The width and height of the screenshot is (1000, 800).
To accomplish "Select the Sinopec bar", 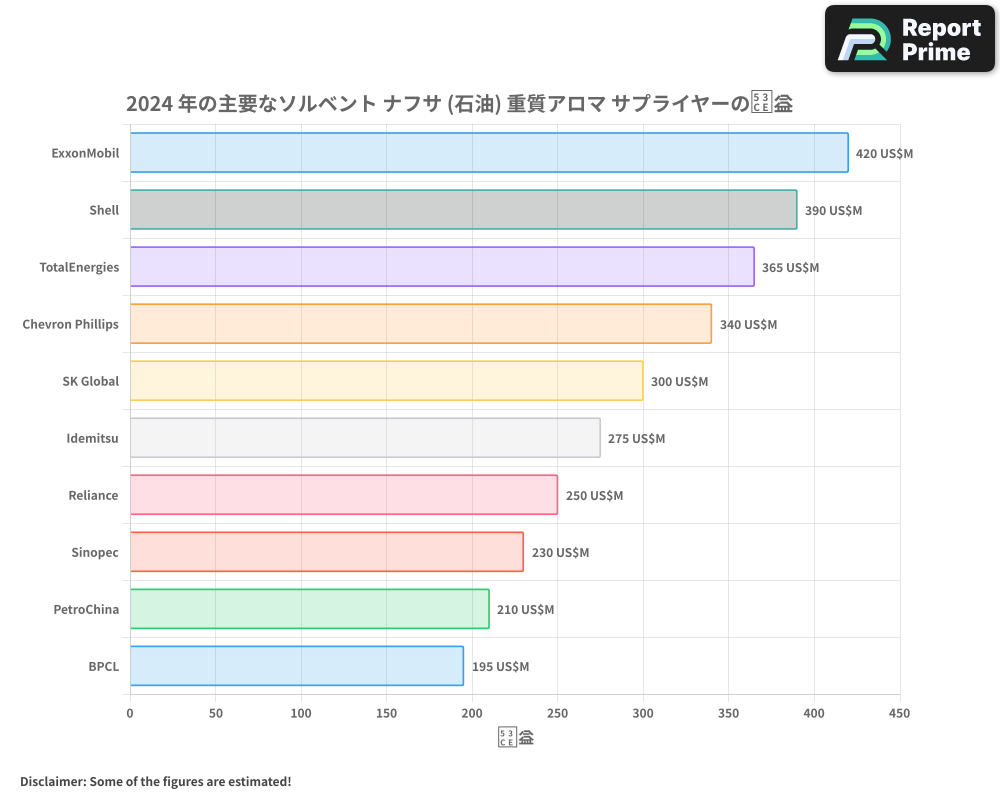I will [x=325, y=552].
